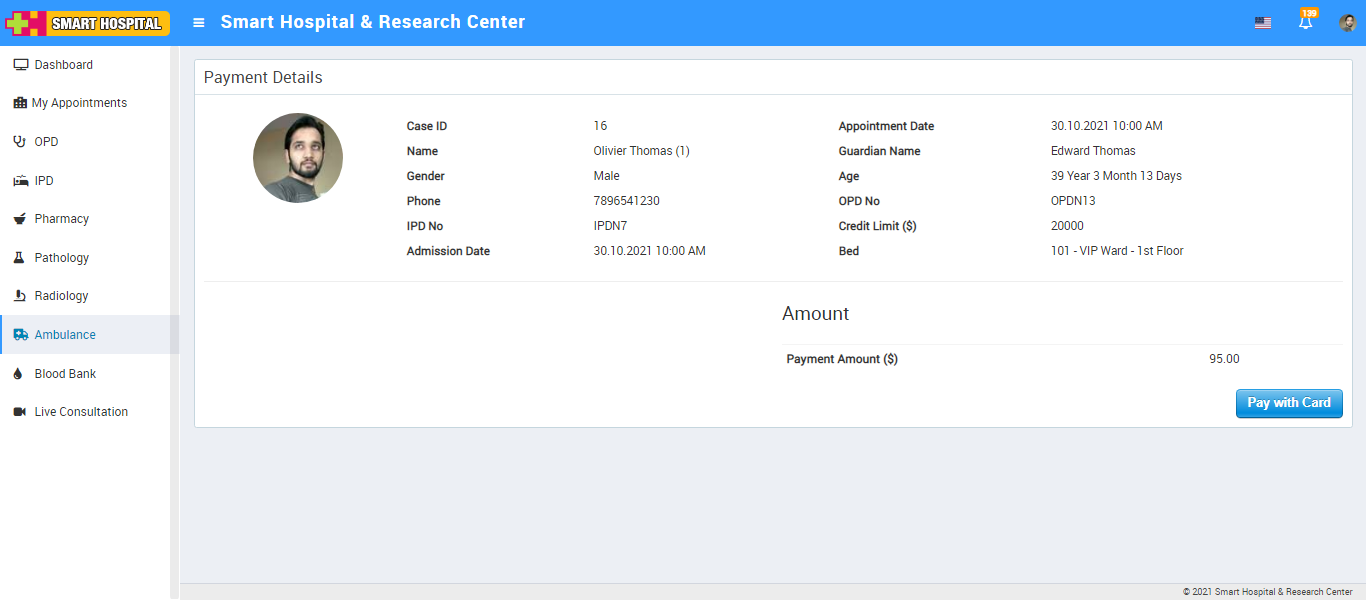
Task: Click the Live Consultation video camera icon
Action: (x=20, y=412)
